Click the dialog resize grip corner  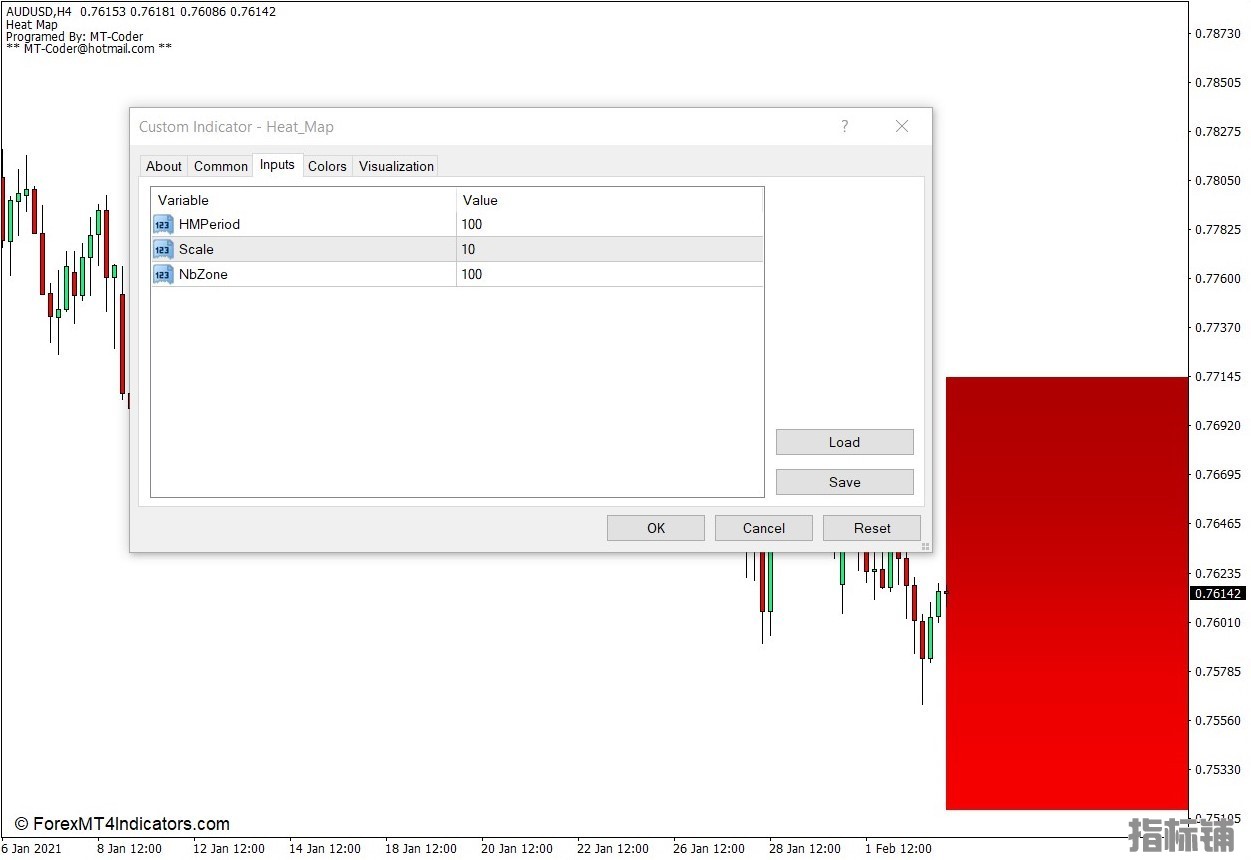click(926, 546)
